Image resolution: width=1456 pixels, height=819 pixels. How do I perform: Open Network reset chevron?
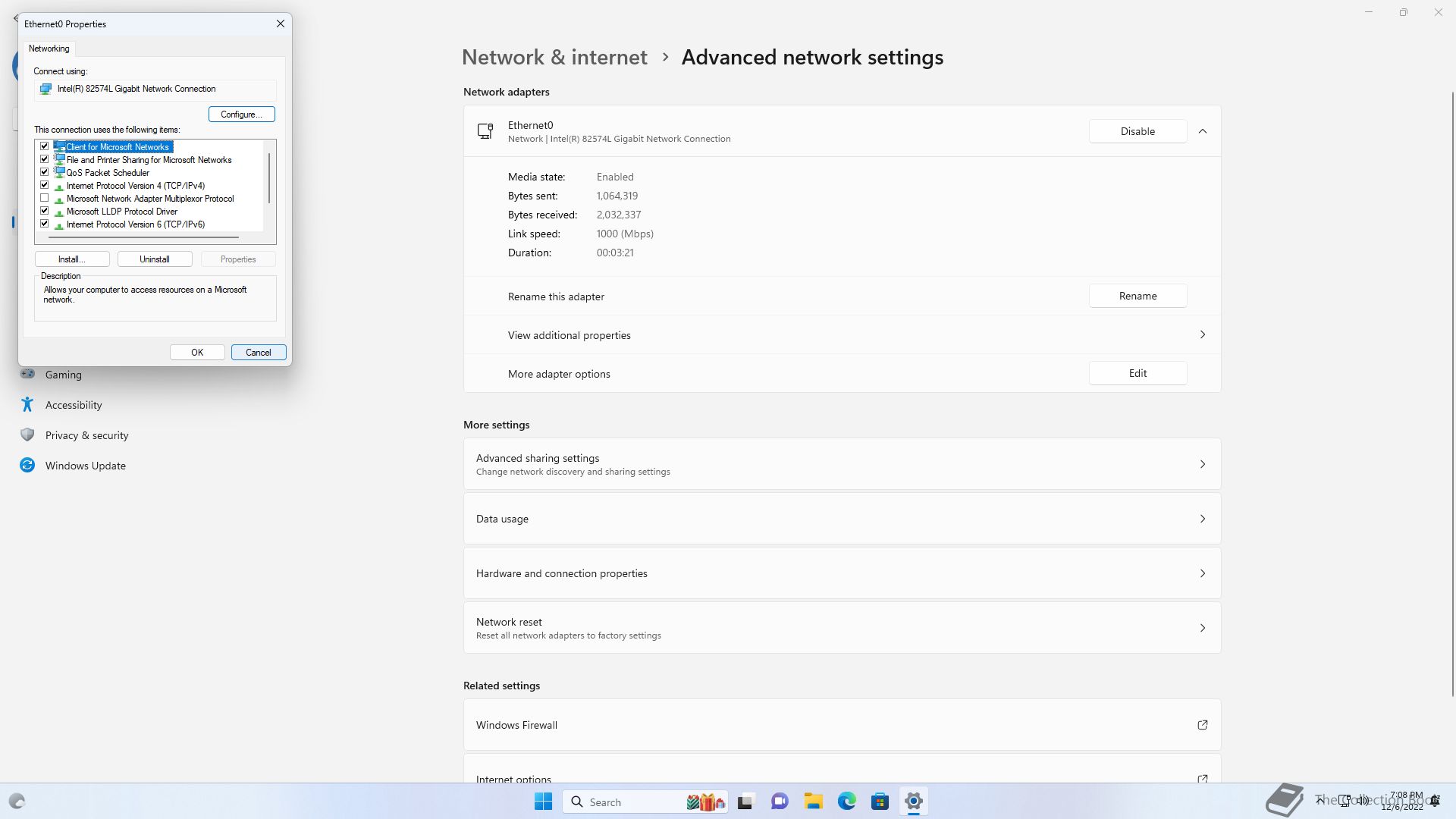click(x=1203, y=628)
